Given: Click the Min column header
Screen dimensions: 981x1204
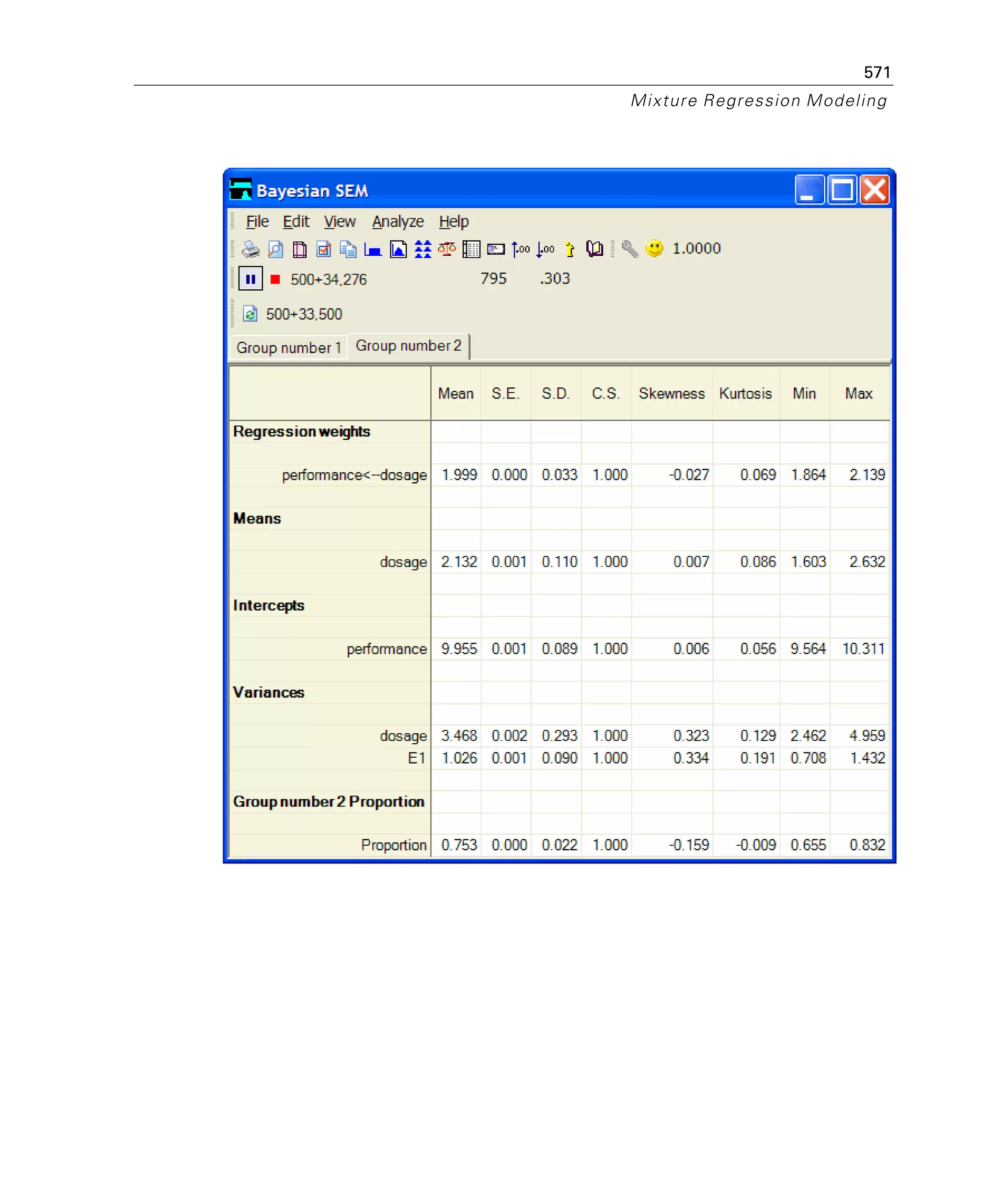Looking at the screenshot, I should (x=804, y=393).
